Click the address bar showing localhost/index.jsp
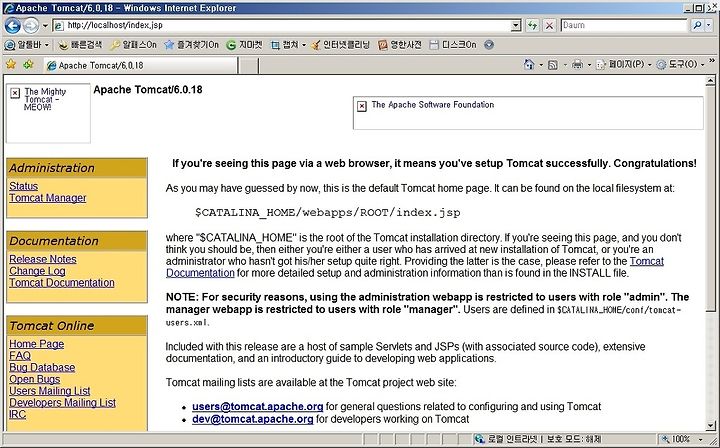 [x=282, y=25]
